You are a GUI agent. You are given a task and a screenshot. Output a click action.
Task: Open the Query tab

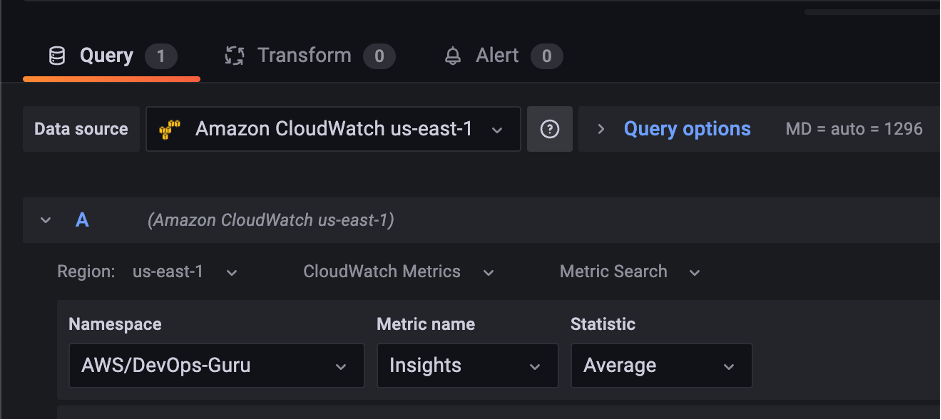tap(112, 56)
